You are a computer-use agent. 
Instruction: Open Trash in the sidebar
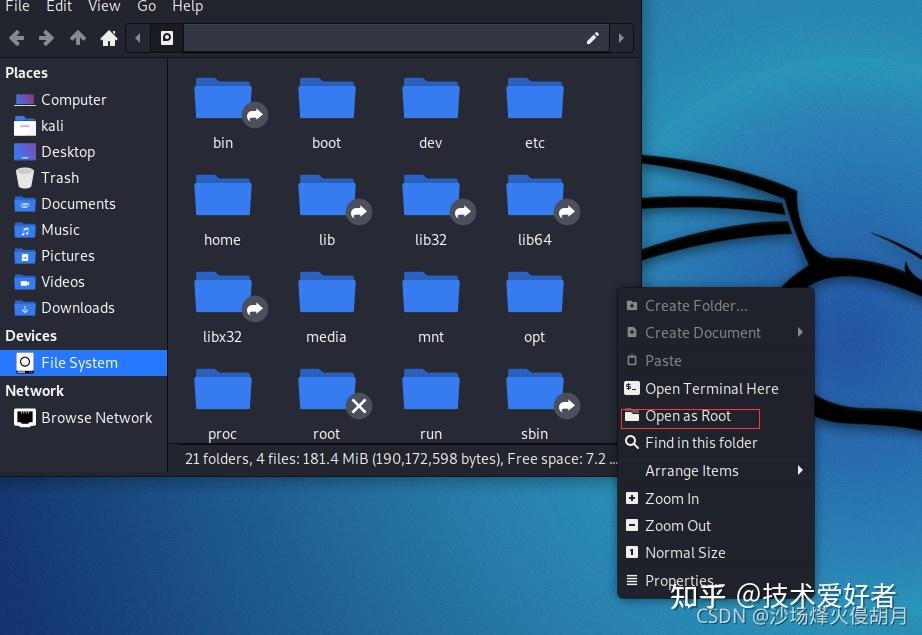pyautogui.click(x=83, y=178)
